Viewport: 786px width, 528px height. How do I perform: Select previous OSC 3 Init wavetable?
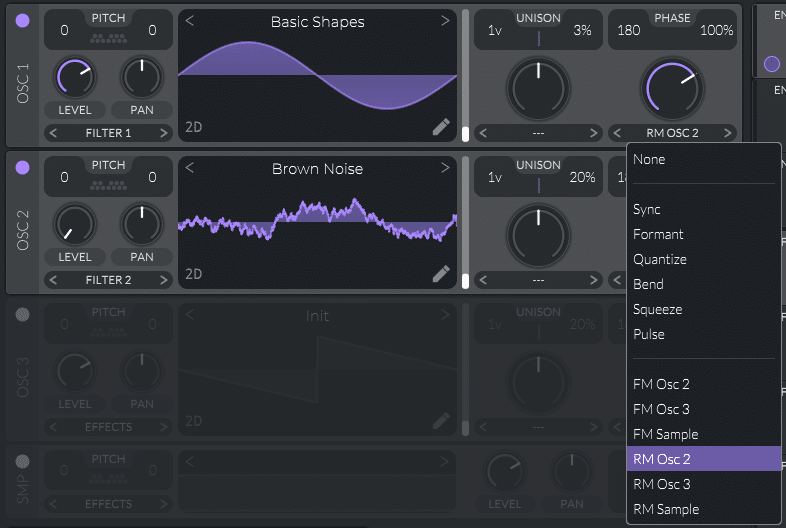click(189, 314)
